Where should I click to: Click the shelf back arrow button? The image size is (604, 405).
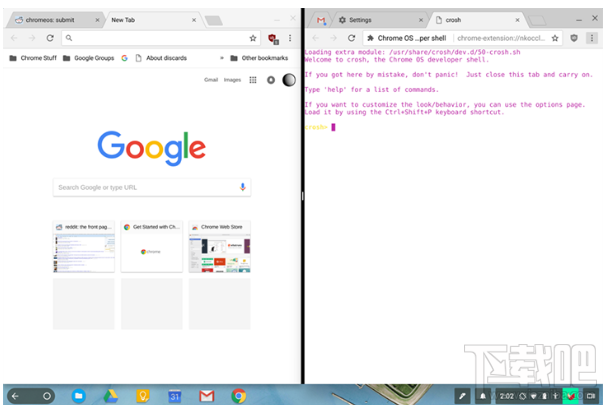(15, 396)
